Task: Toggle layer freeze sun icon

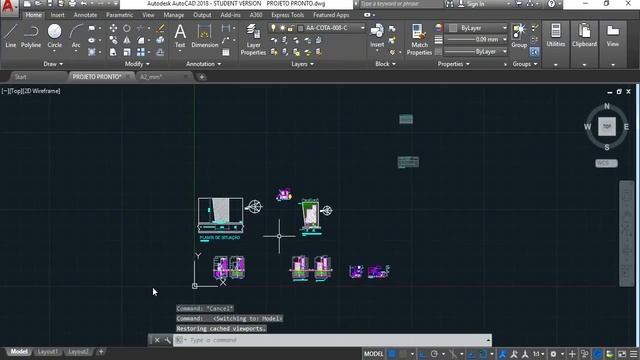Action: (x=282, y=28)
